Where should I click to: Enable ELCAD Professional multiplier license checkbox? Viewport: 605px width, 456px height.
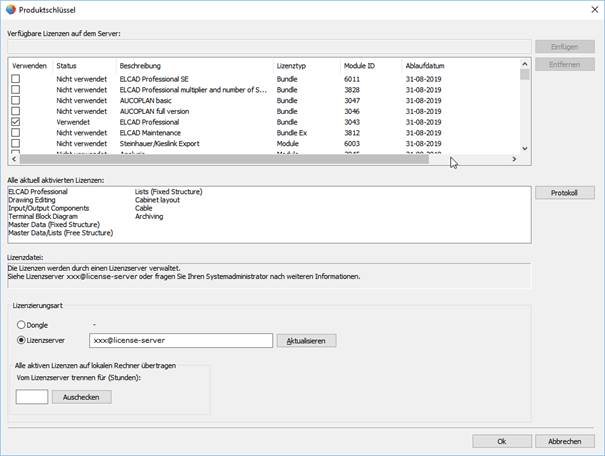[15, 90]
